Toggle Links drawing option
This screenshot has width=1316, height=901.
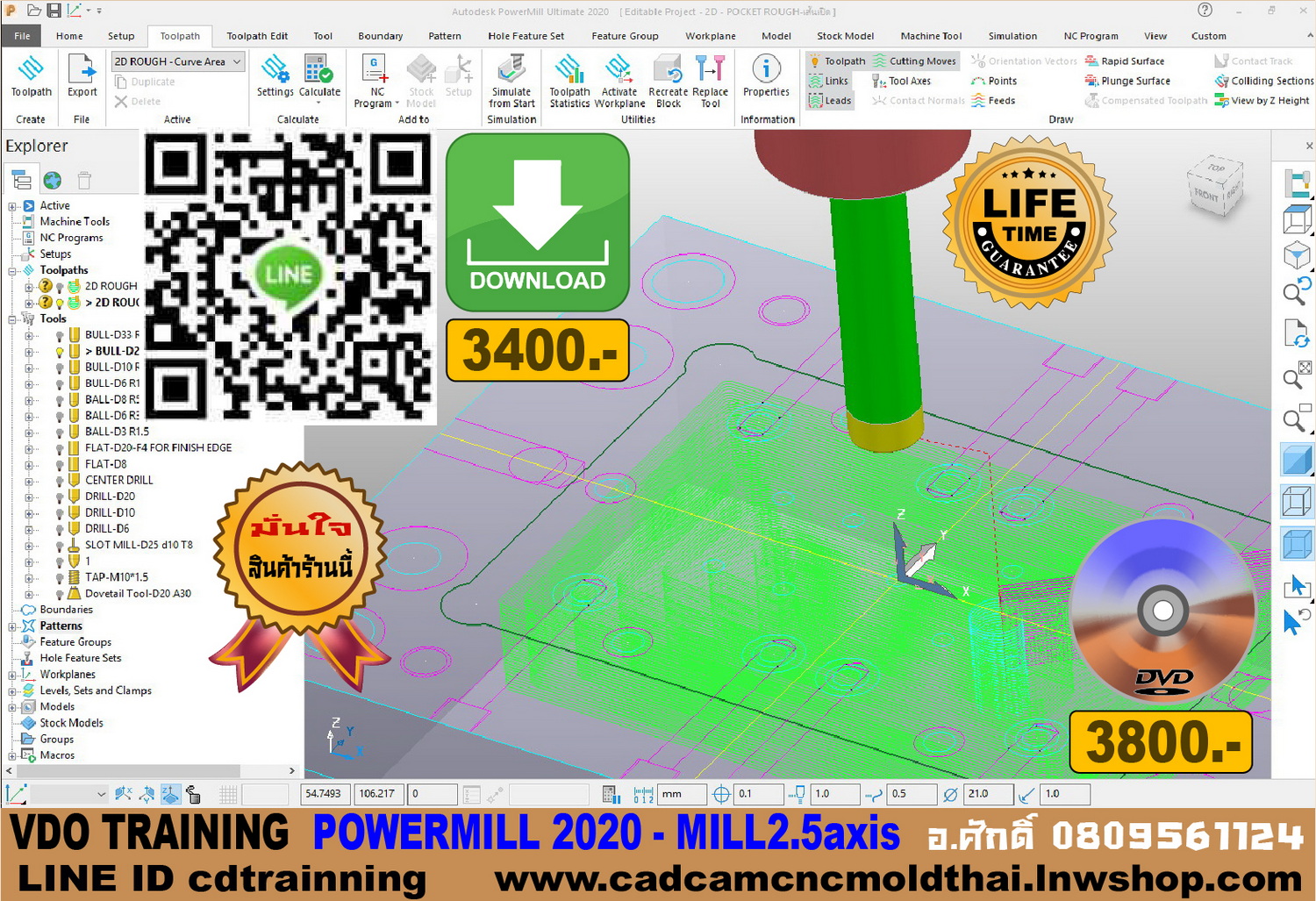829,81
